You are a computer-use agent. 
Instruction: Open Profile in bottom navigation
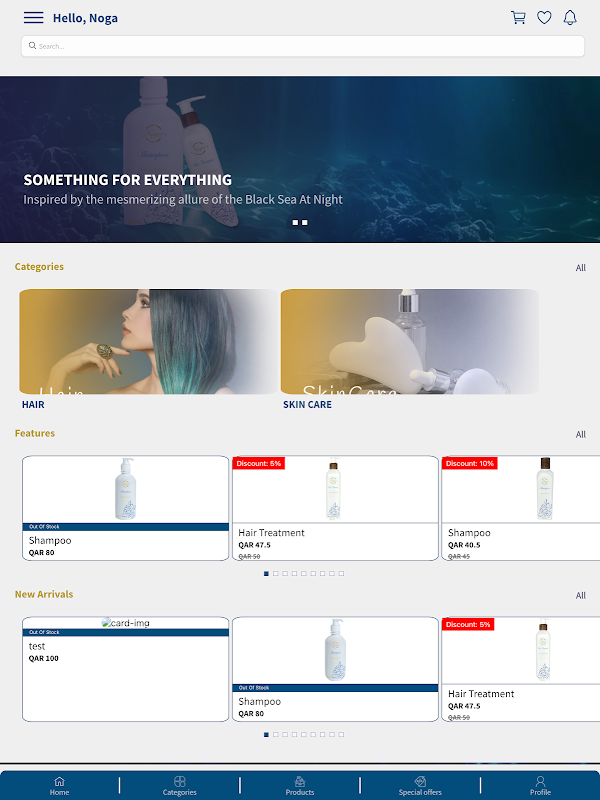pos(540,786)
